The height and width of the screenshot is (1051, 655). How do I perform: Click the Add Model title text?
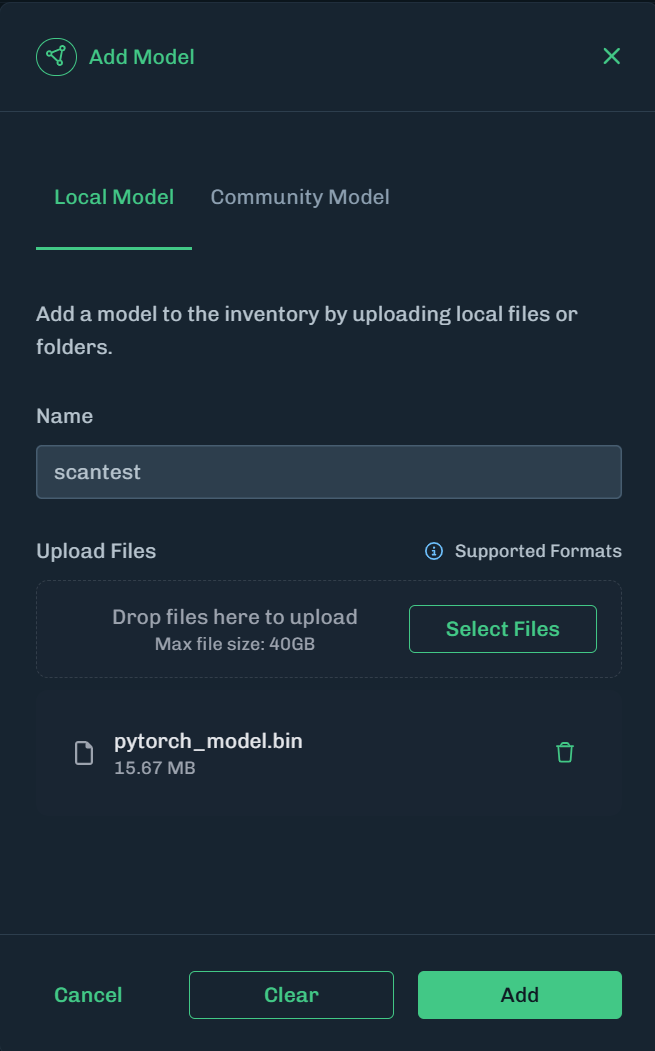tap(141, 56)
